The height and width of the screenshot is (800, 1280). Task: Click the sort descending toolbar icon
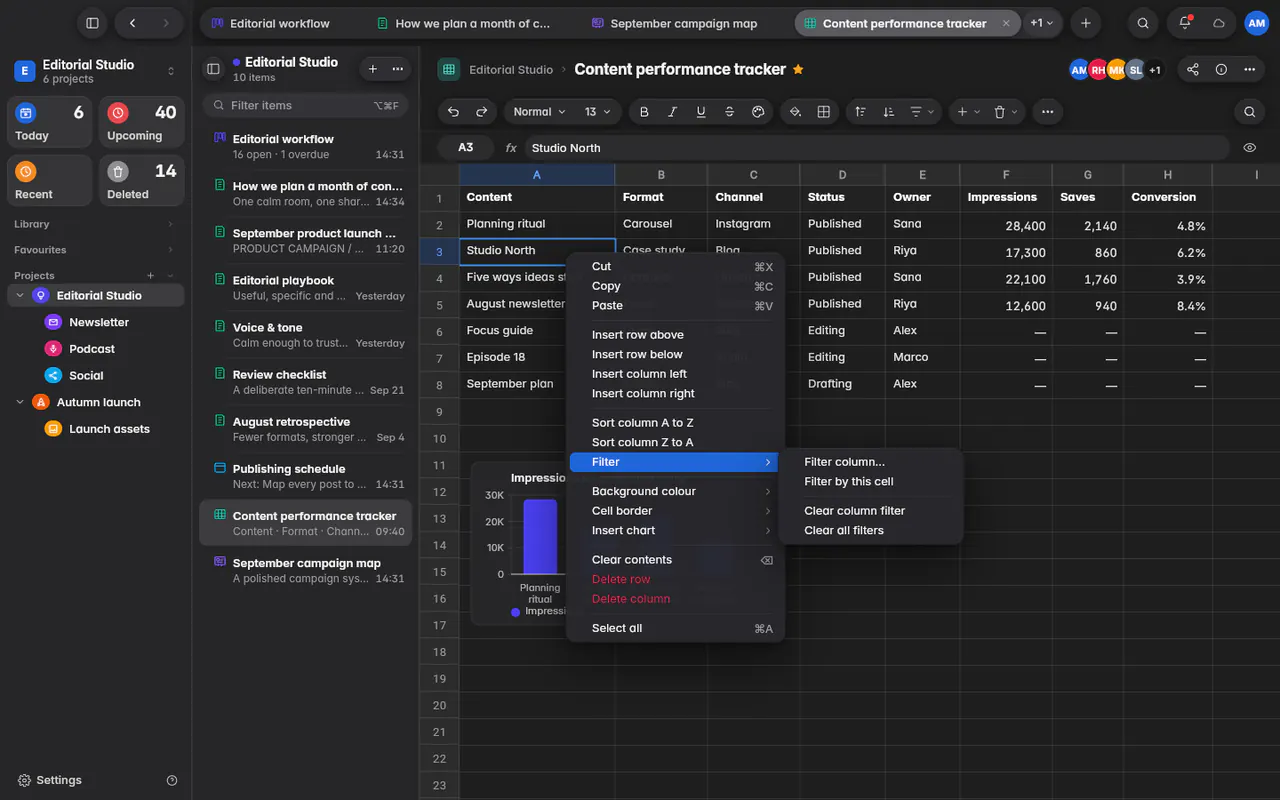[x=888, y=112]
